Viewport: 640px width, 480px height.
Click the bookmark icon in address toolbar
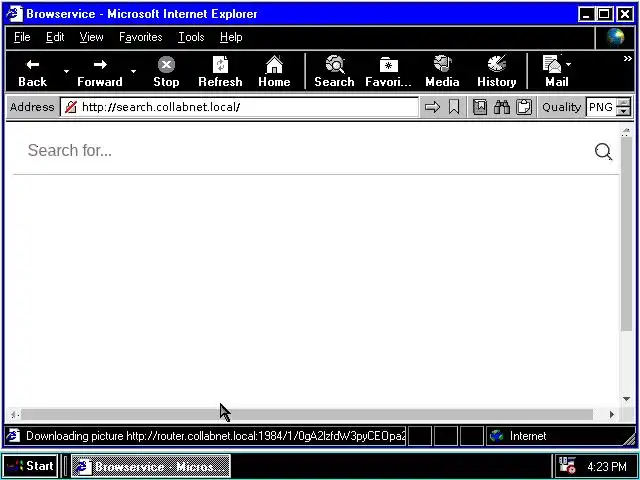coord(454,107)
